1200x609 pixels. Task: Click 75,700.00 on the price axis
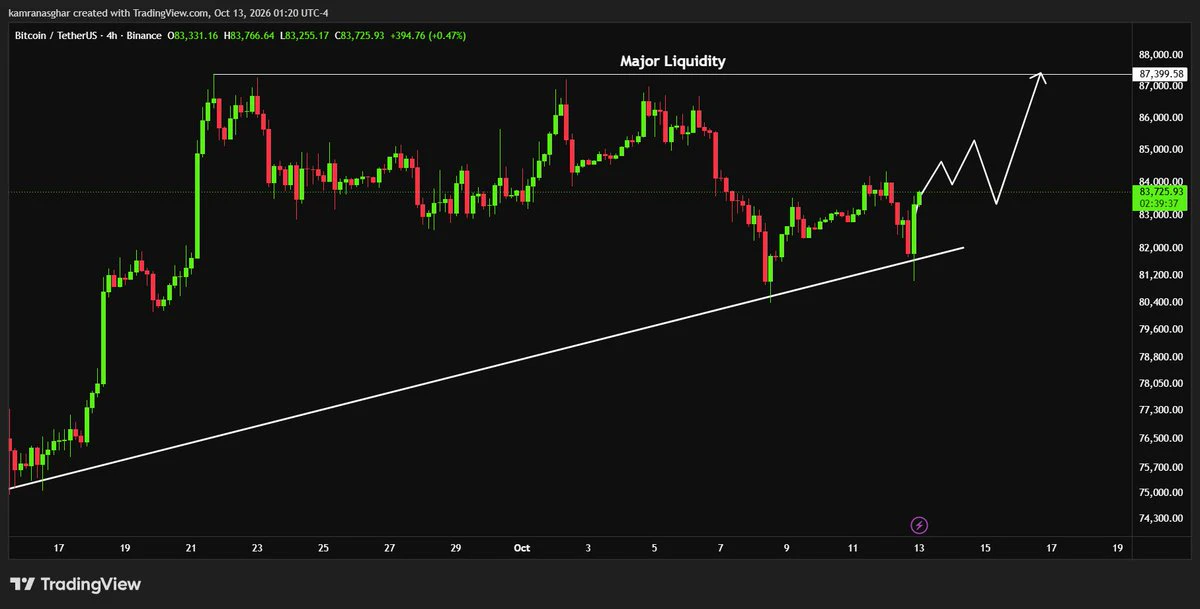click(1161, 466)
